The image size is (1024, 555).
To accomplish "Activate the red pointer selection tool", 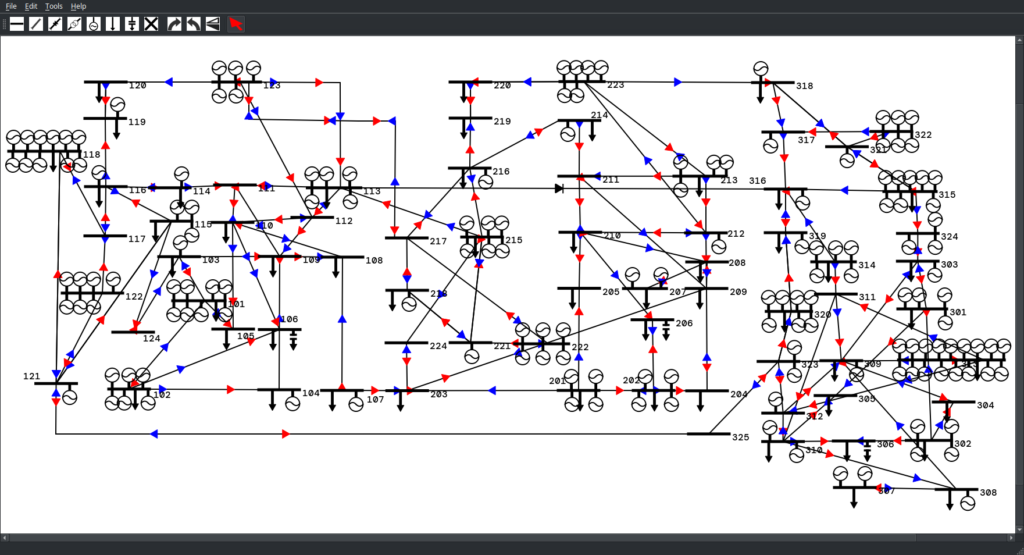I will point(236,24).
